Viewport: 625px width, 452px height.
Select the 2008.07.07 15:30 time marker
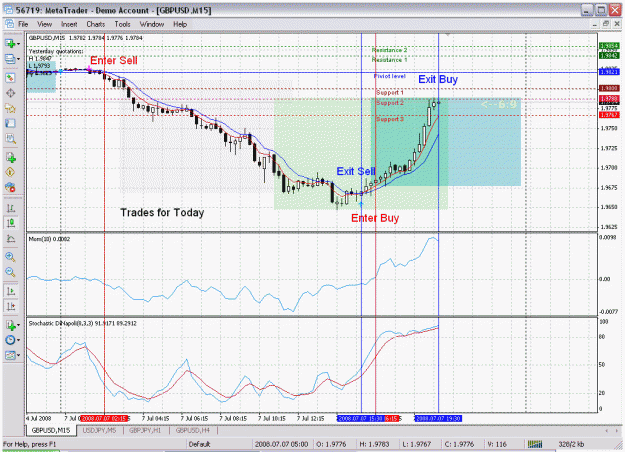tap(361, 419)
